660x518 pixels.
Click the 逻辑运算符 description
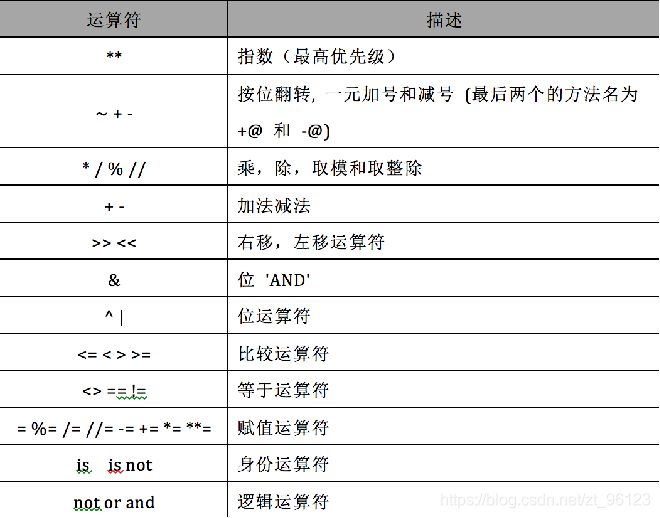[283, 502]
